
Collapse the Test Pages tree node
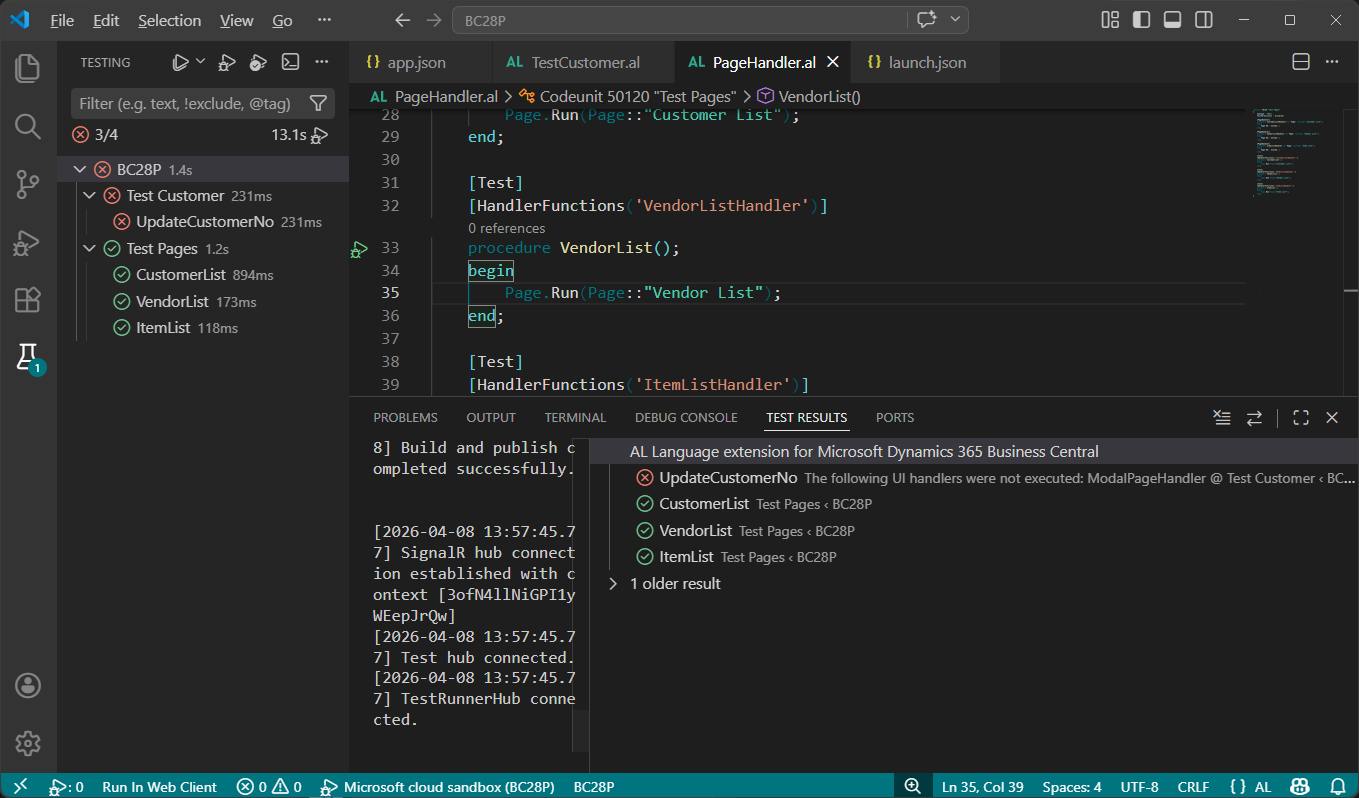pos(90,248)
